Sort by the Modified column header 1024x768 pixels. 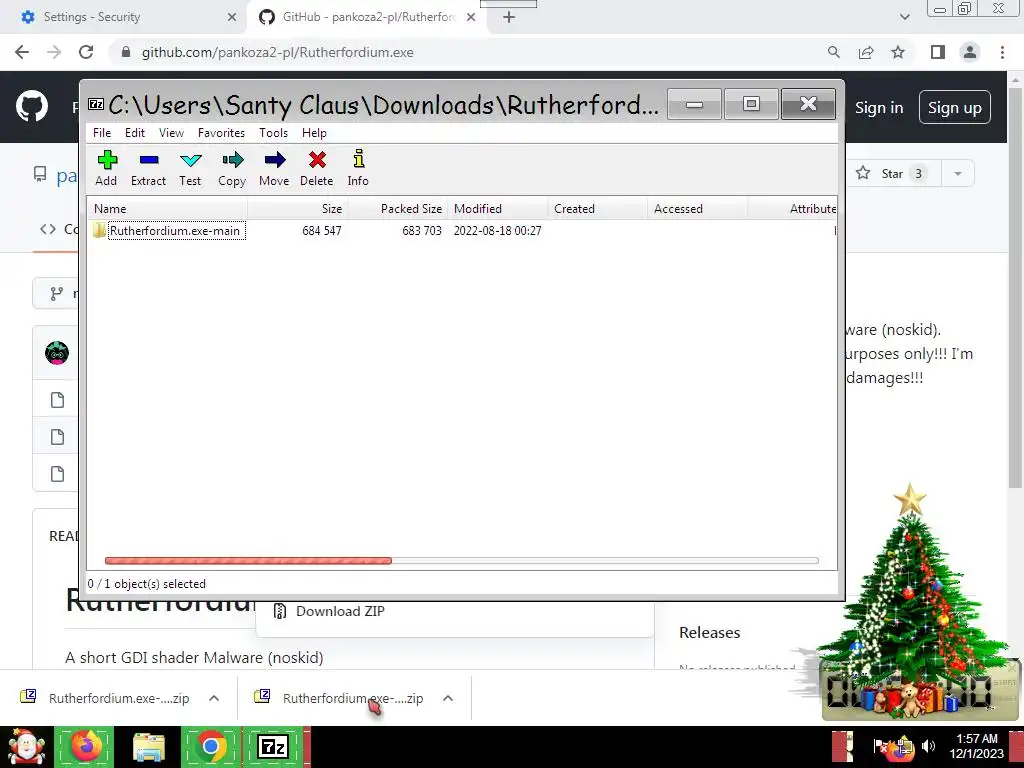(498, 209)
